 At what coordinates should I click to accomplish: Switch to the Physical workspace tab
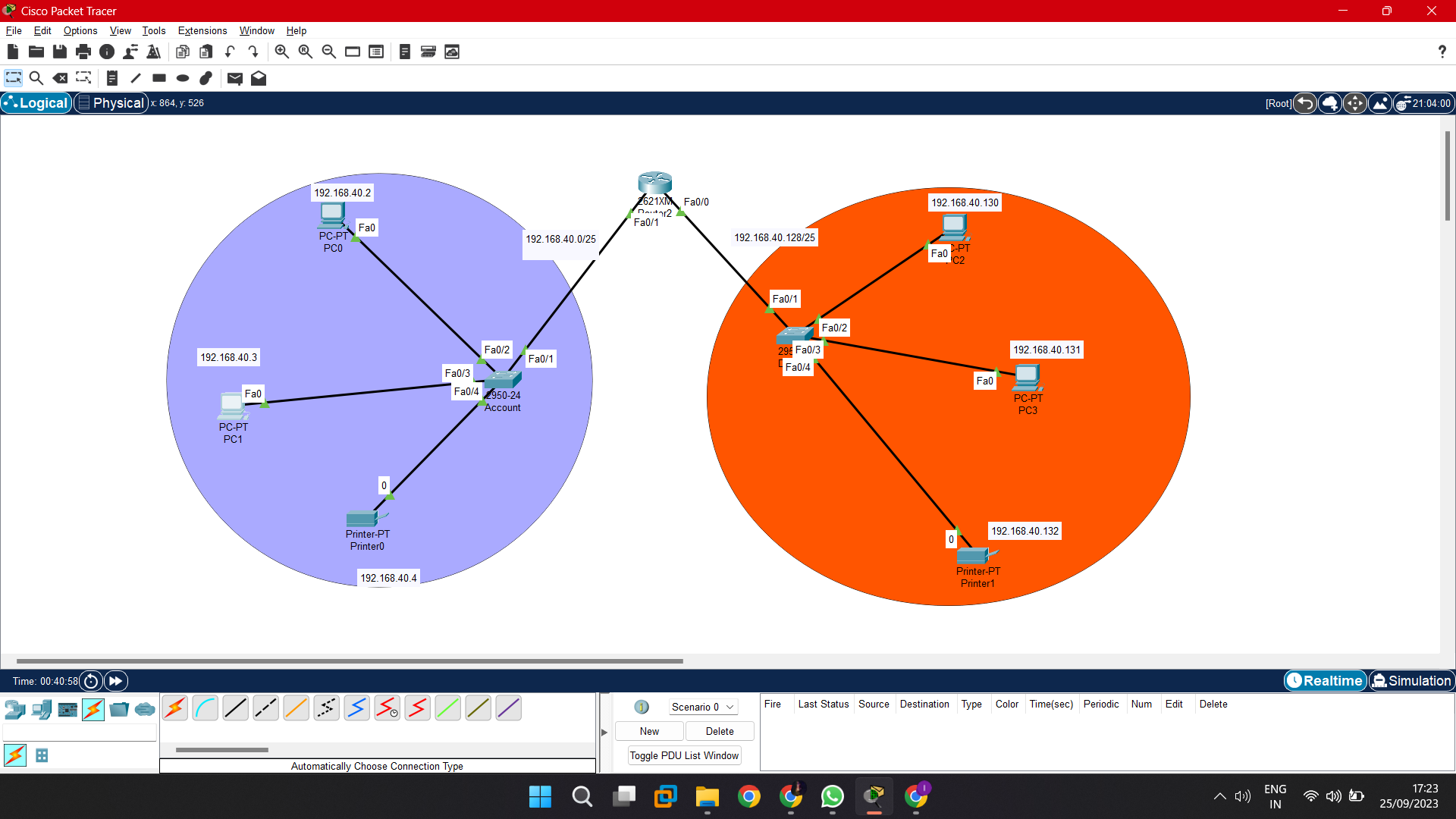(x=111, y=102)
